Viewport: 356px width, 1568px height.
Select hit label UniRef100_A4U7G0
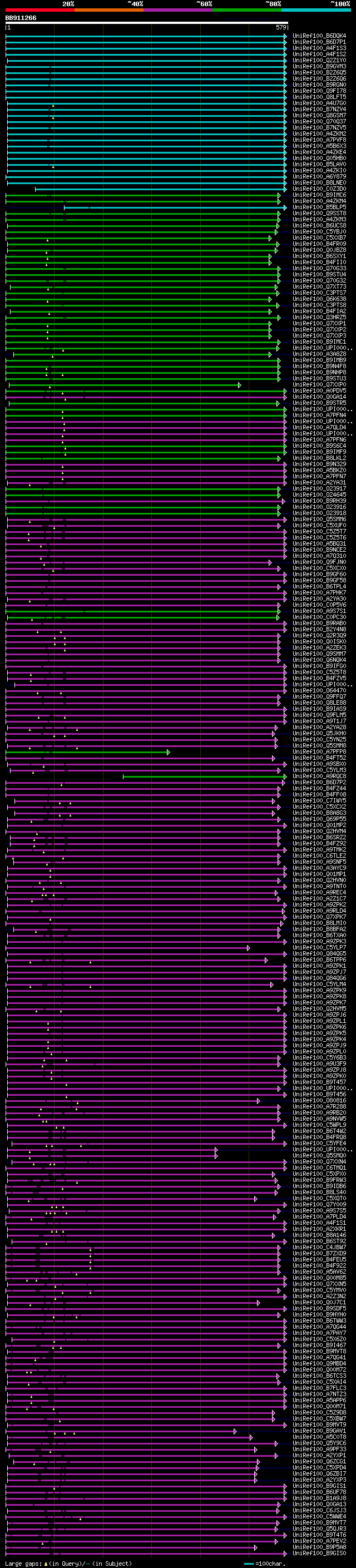tap(319, 103)
